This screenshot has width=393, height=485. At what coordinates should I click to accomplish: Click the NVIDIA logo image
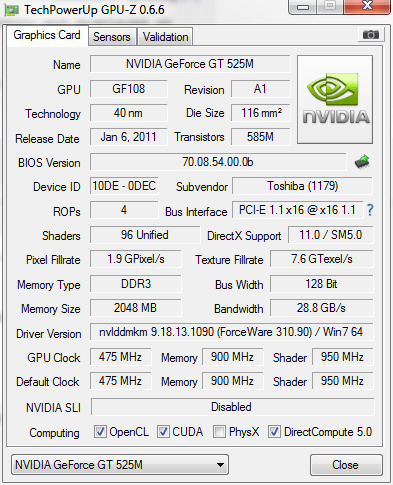(335, 100)
